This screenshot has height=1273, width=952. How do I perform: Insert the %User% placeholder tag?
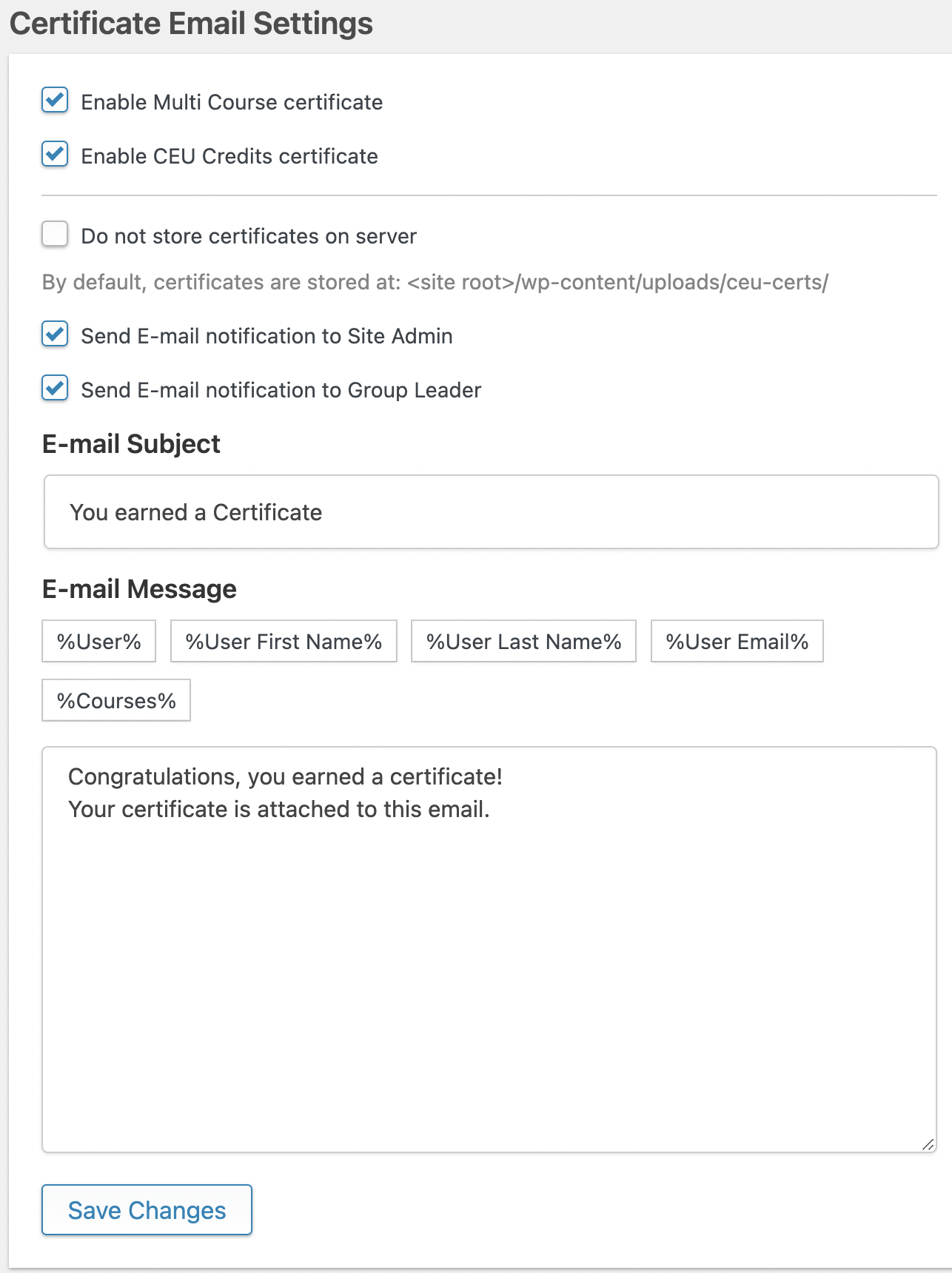pos(98,641)
